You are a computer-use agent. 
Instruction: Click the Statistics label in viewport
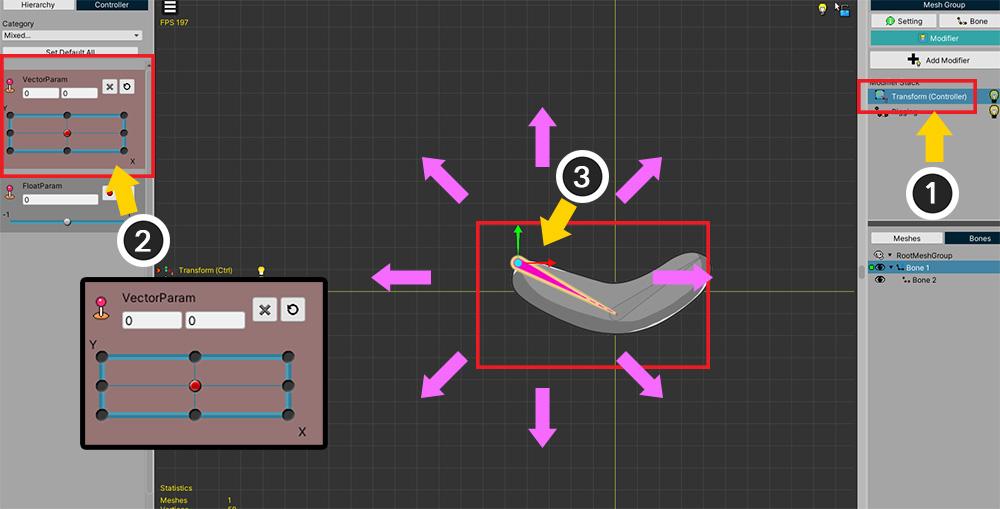point(176,488)
